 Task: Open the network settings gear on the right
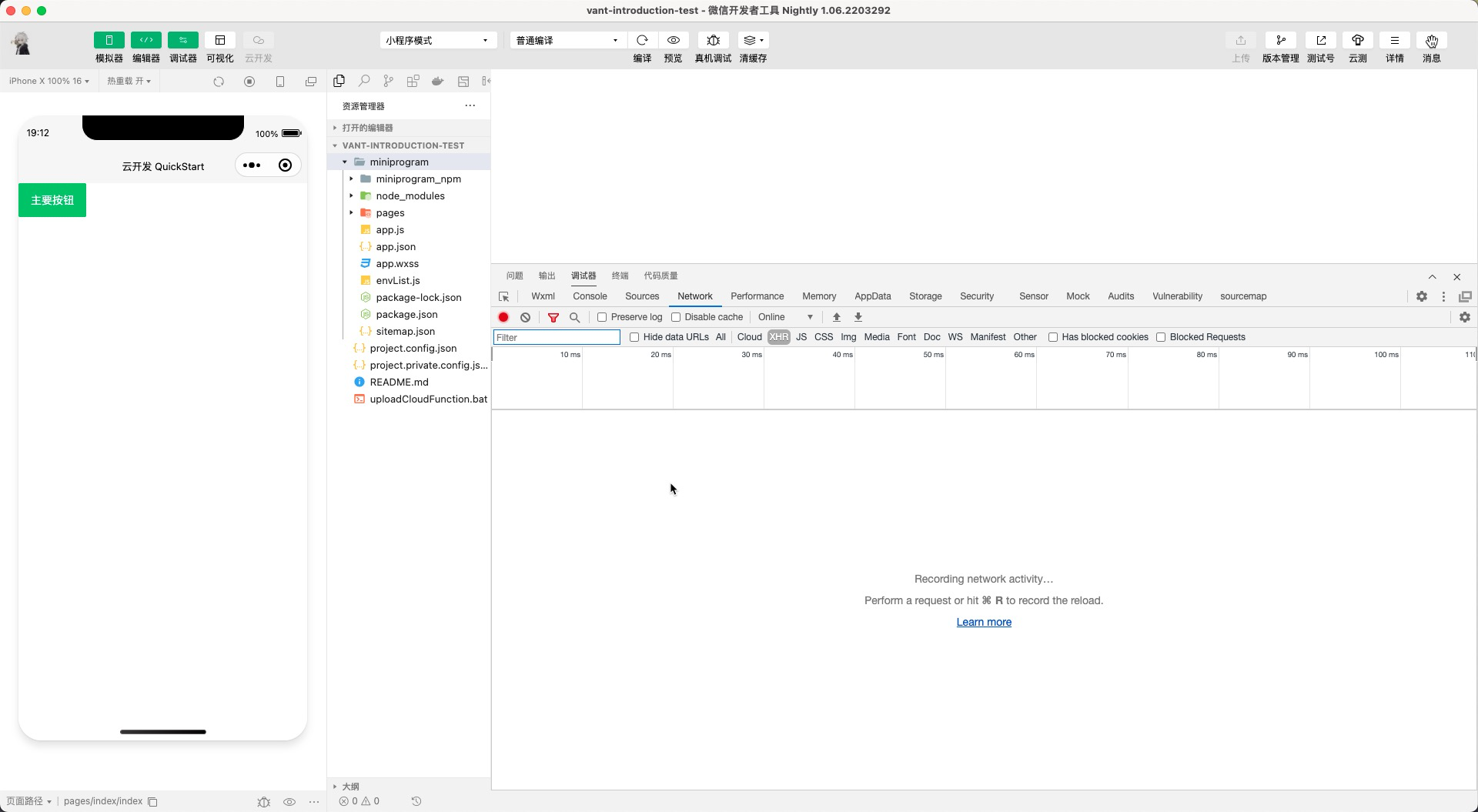pyautogui.click(x=1465, y=317)
